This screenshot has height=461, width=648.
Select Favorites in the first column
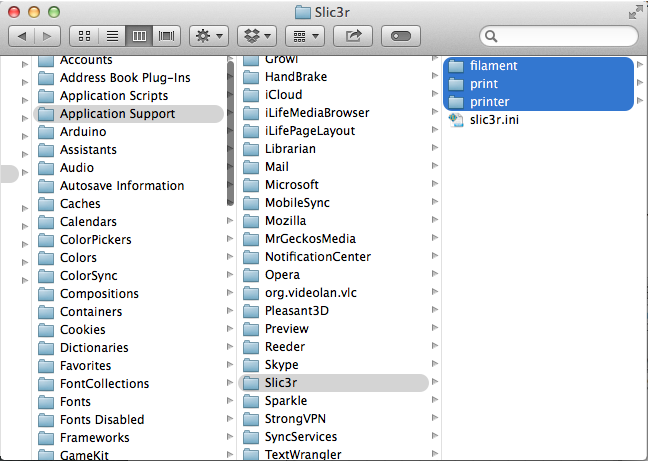tap(128, 366)
